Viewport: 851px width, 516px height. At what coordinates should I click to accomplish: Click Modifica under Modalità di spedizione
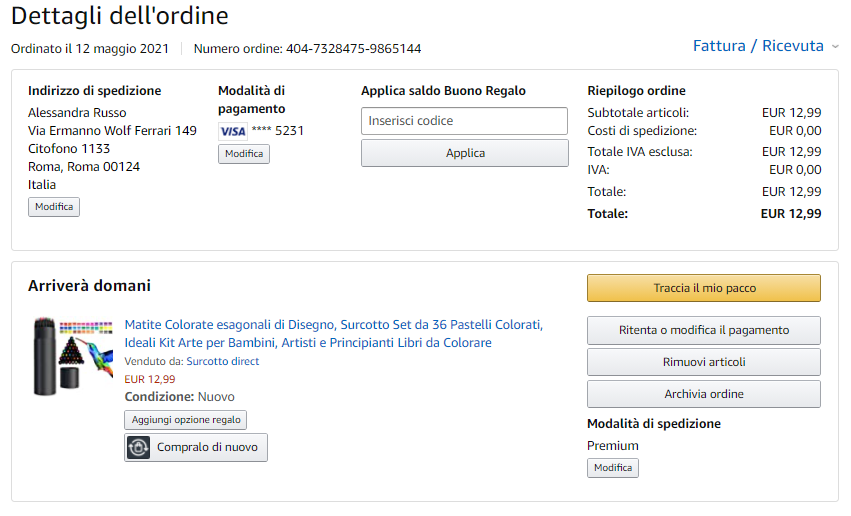[613, 468]
